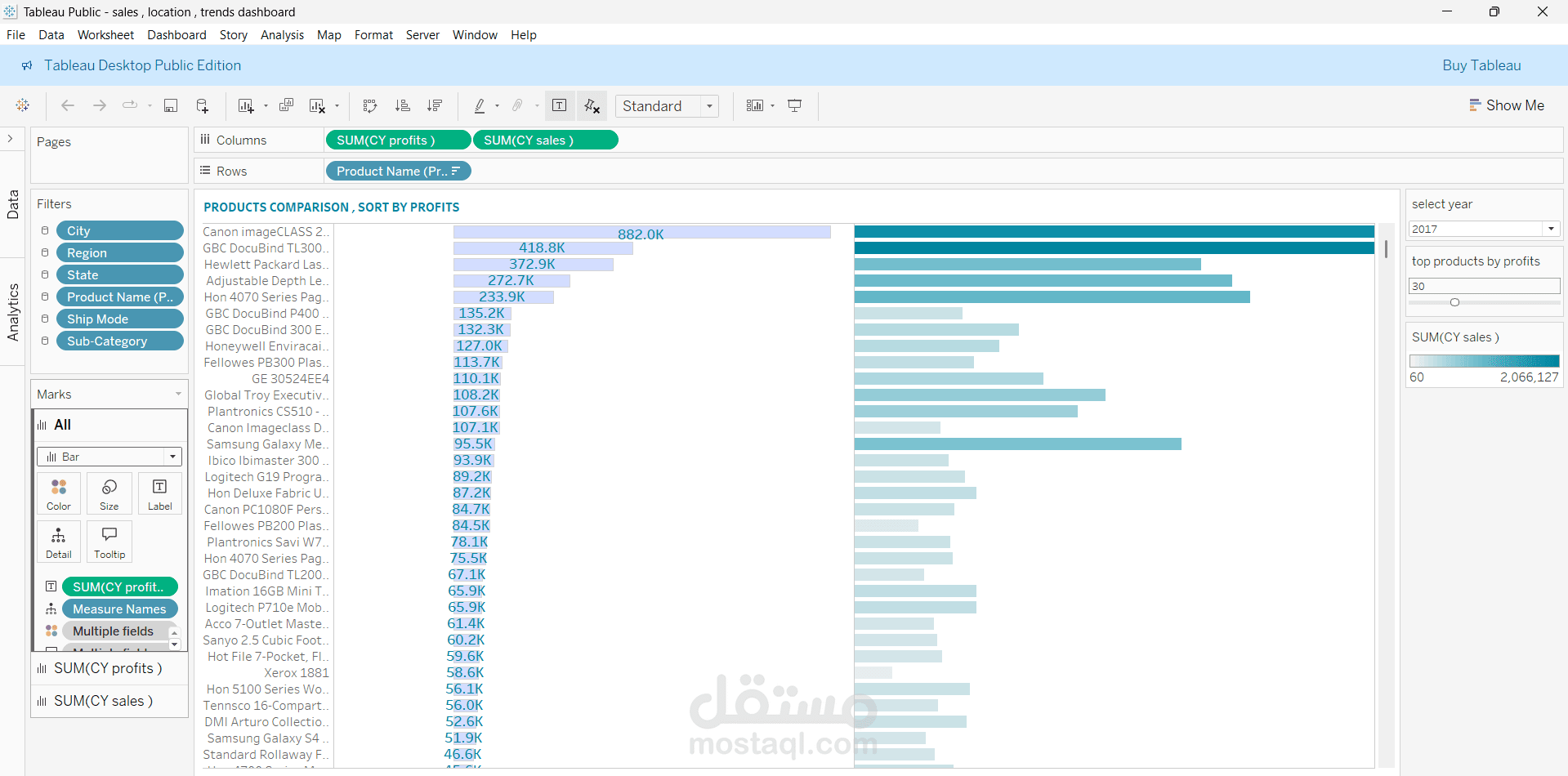Open the select year 2017 dropdown
The height and width of the screenshot is (776, 1568).
(x=1484, y=230)
